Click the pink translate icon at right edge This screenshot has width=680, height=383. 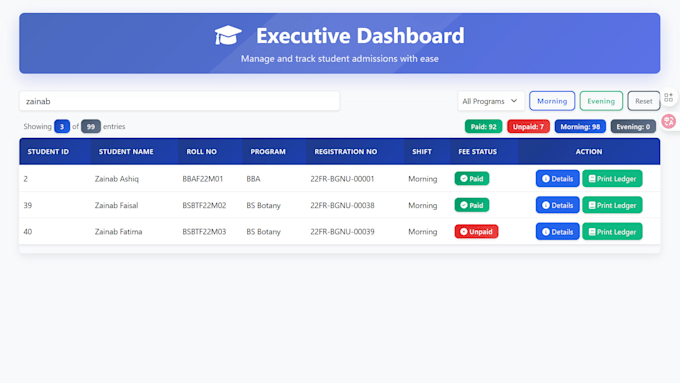pyautogui.click(x=669, y=121)
